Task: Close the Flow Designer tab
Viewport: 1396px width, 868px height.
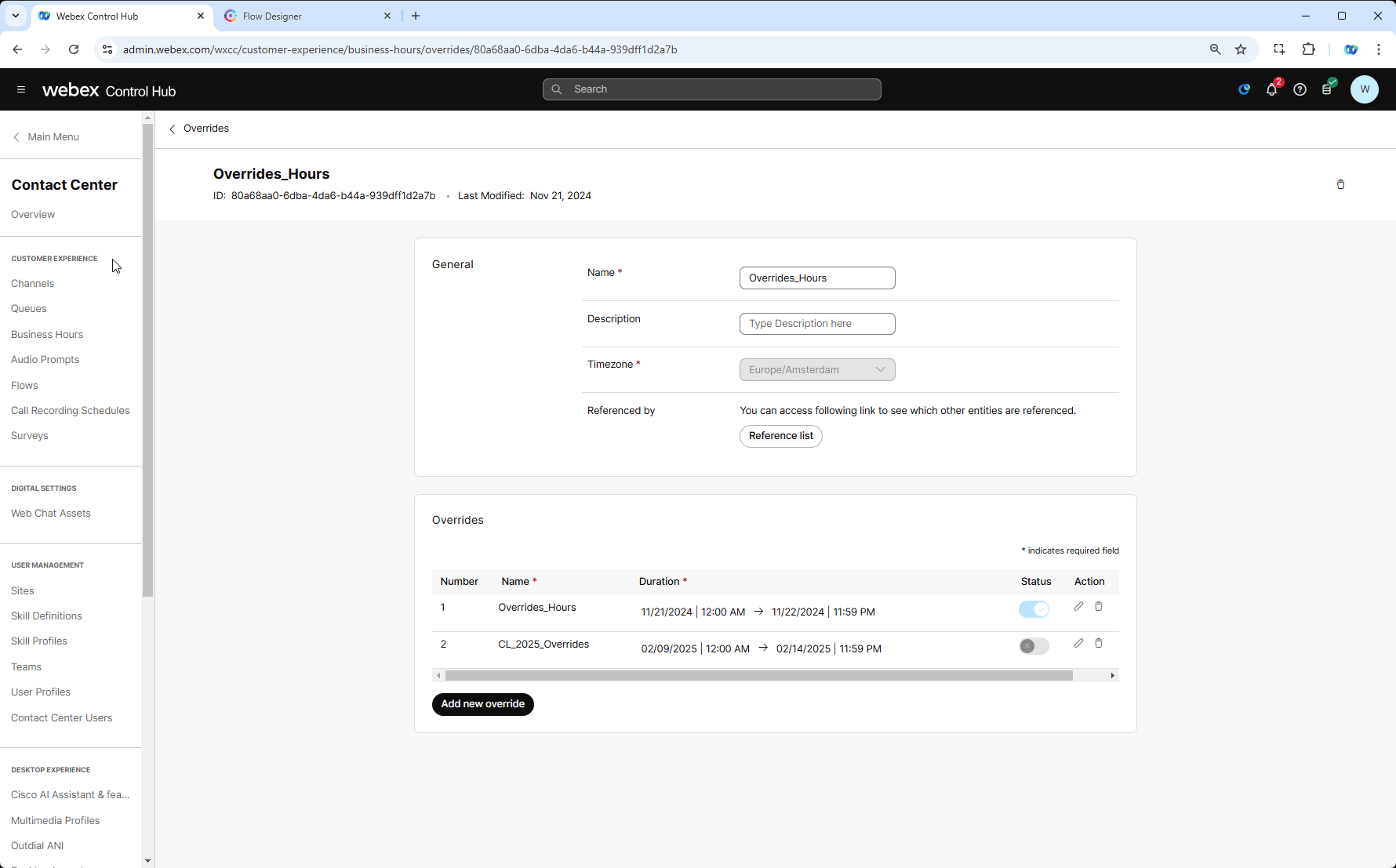Action: point(387,16)
